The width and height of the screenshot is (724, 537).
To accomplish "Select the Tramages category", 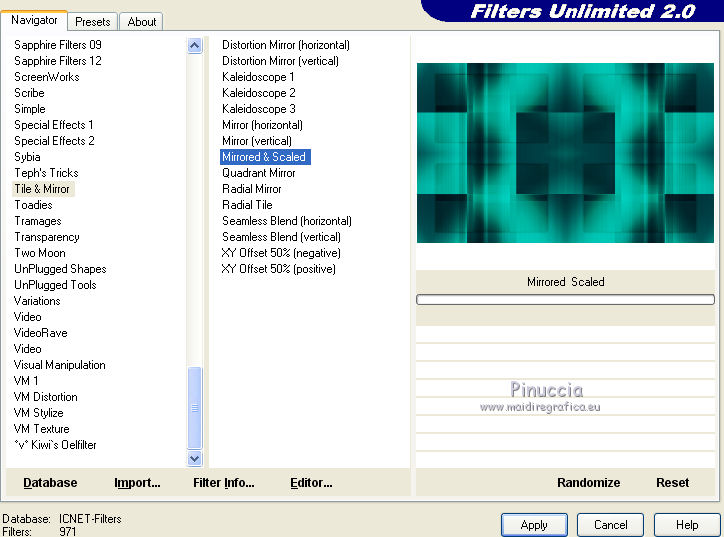I will tap(37, 221).
